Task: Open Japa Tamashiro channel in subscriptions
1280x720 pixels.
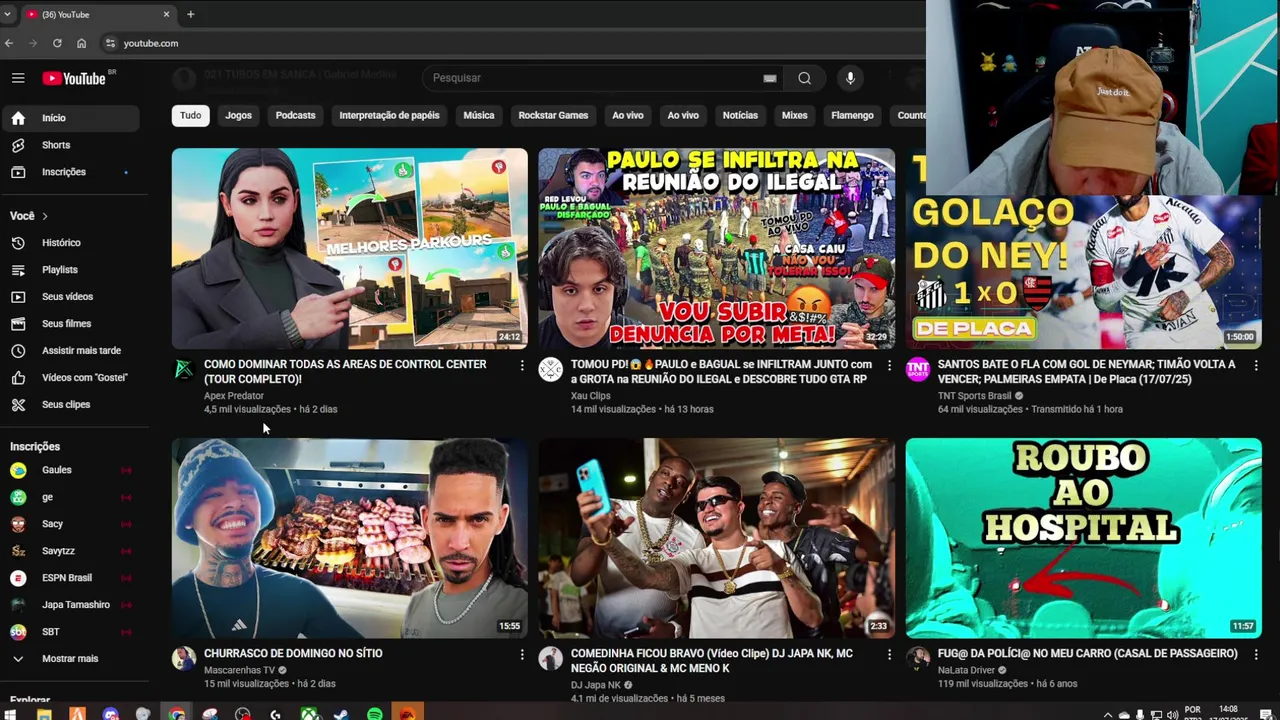Action: [x=70, y=605]
